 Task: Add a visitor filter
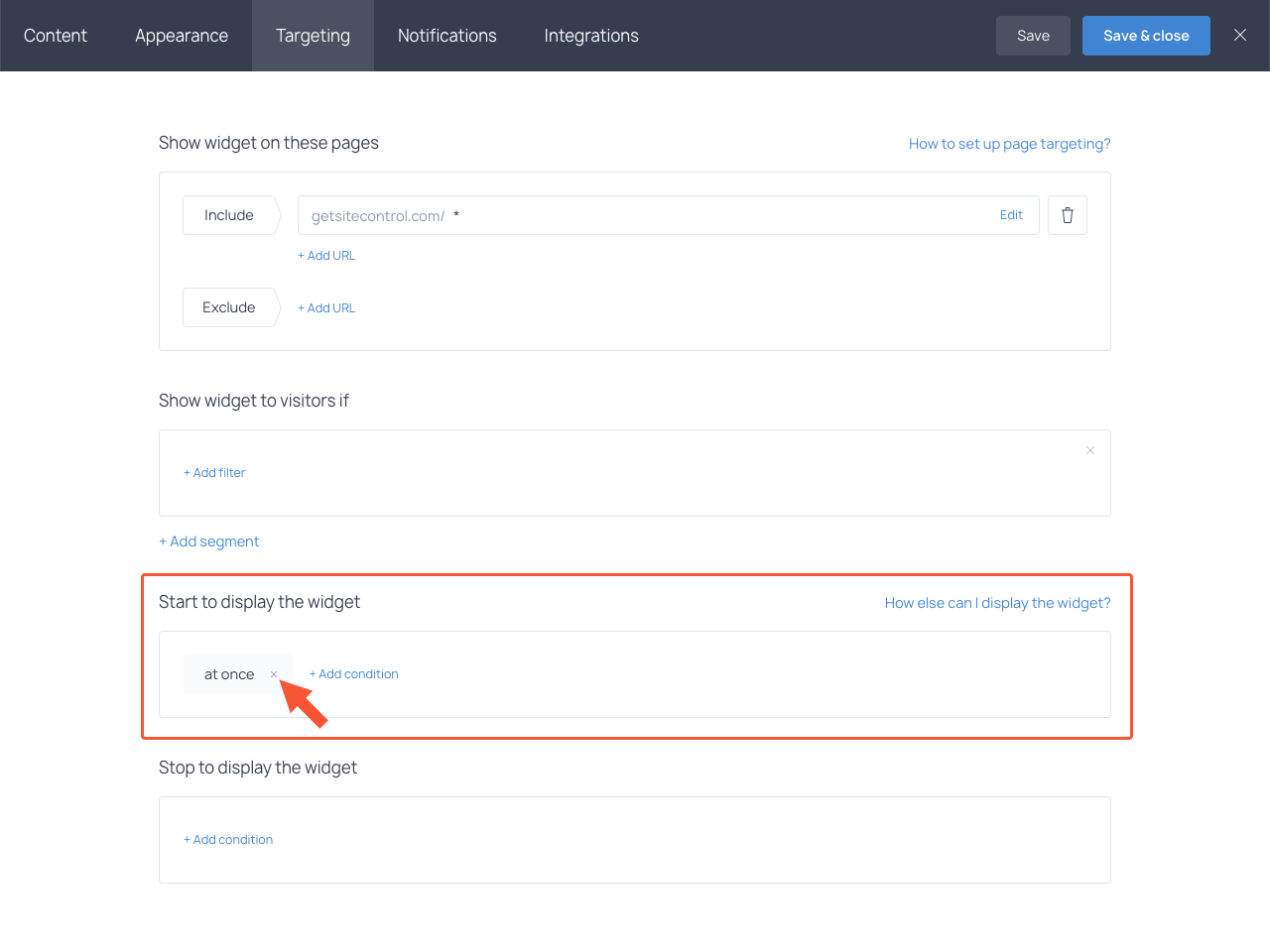click(x=214, y=472)
